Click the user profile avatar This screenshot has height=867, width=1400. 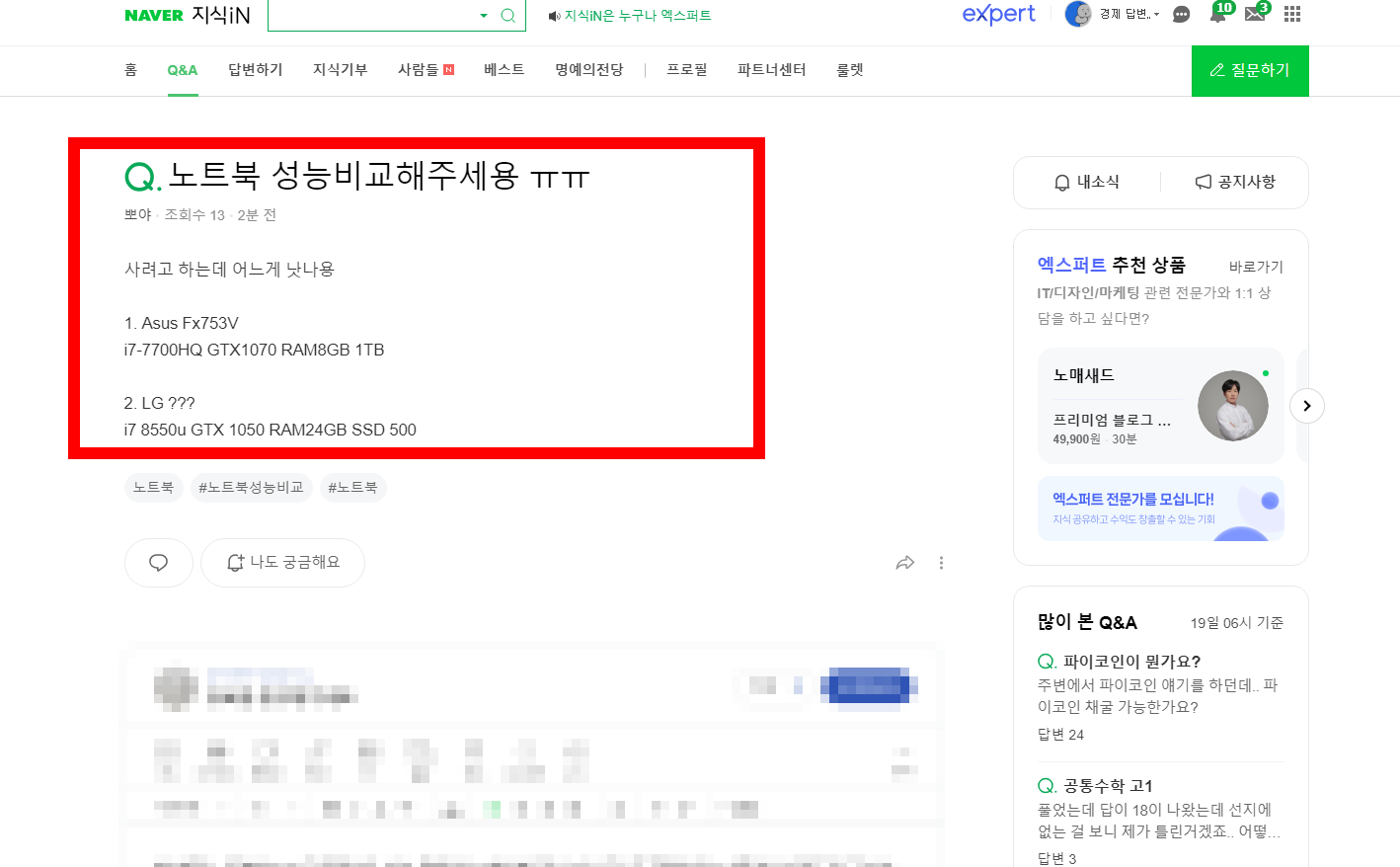(1078, 14)
